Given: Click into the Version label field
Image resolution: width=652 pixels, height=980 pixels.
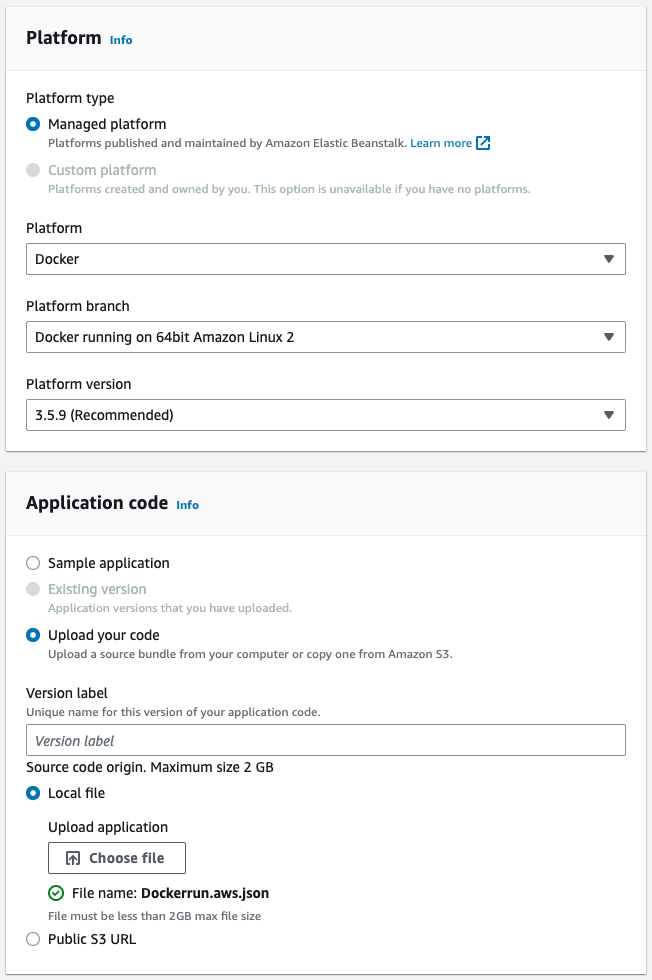Looking at the screenshot, I should click(325, 741).
